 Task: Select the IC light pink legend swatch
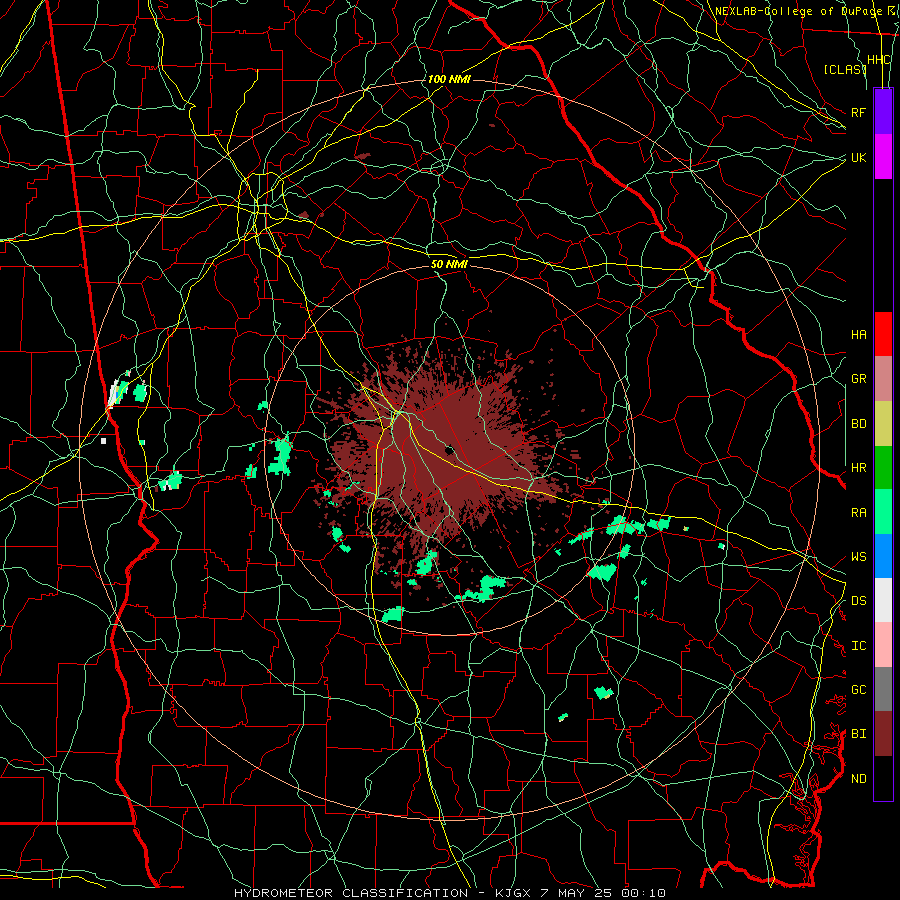(883, 645)
